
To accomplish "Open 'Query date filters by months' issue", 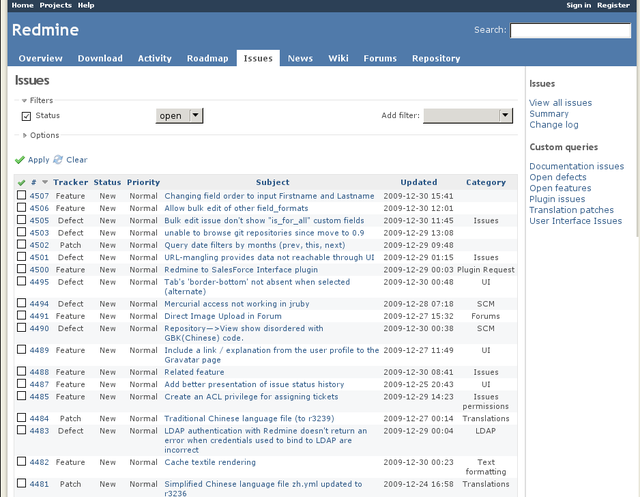I will 255,245.
